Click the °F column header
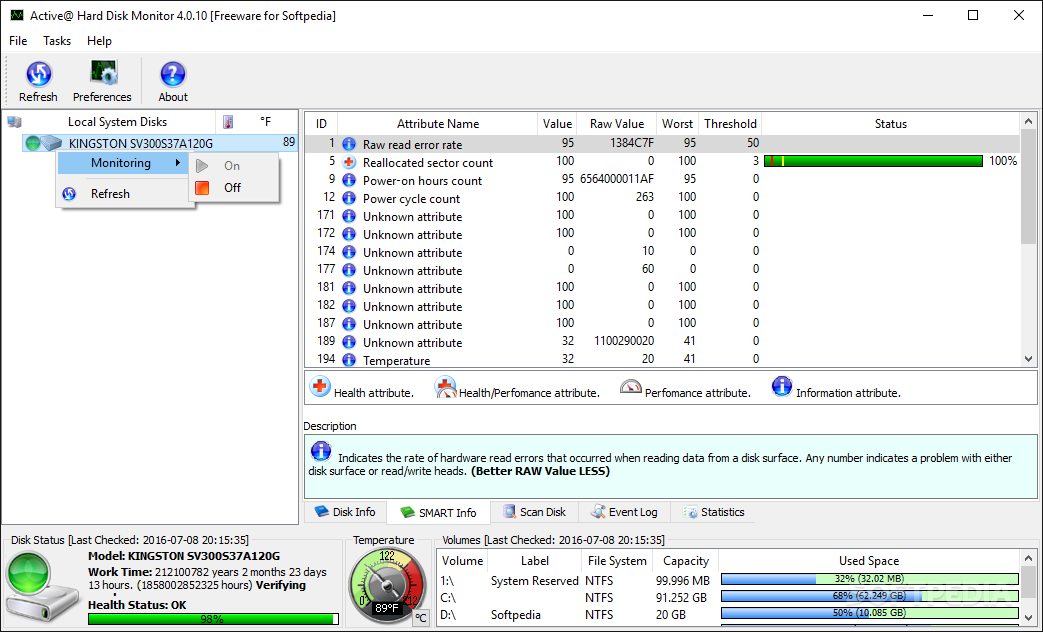 pos(265,122)
